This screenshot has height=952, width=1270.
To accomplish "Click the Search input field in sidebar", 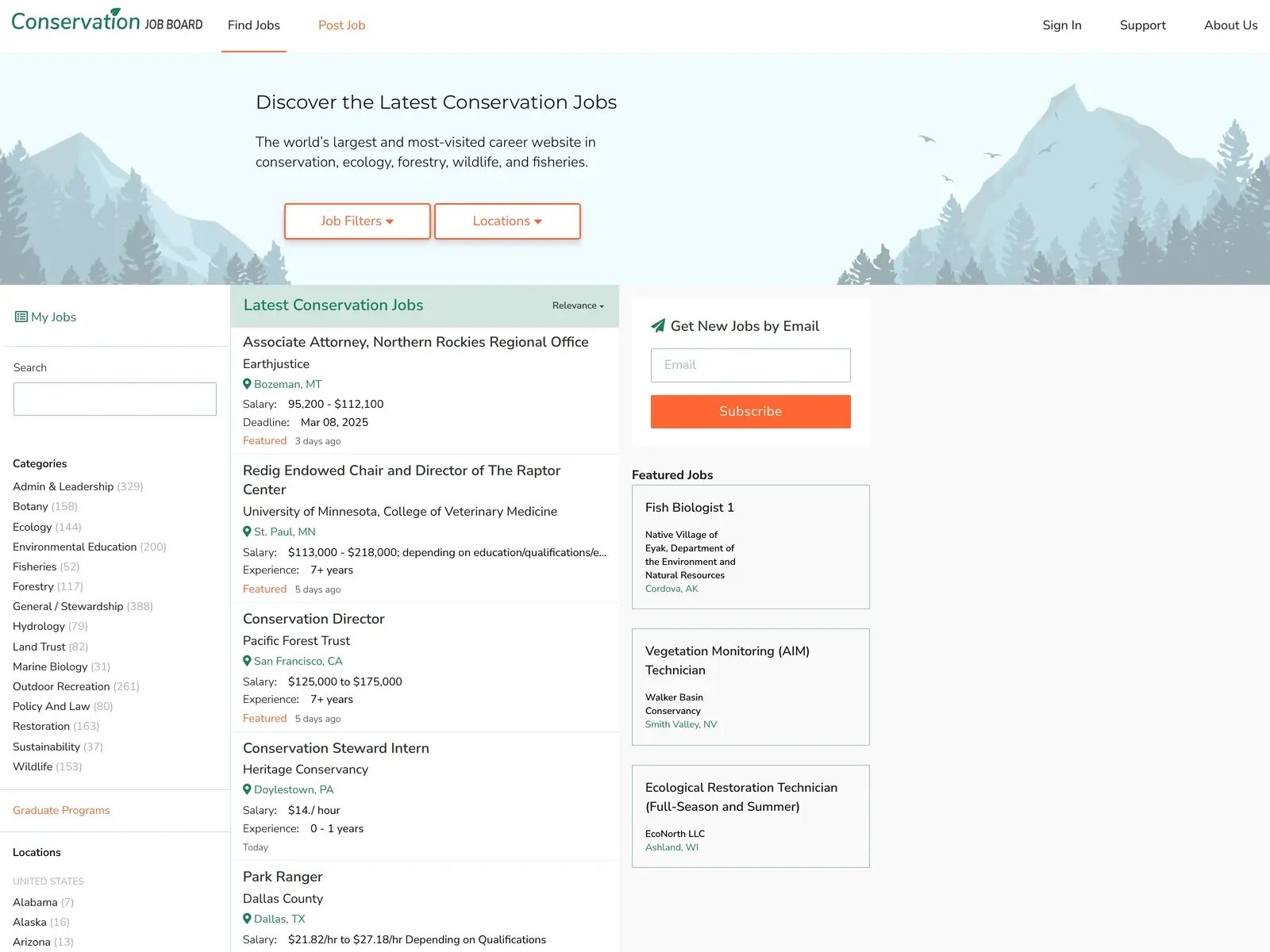I will pos(115,399).
